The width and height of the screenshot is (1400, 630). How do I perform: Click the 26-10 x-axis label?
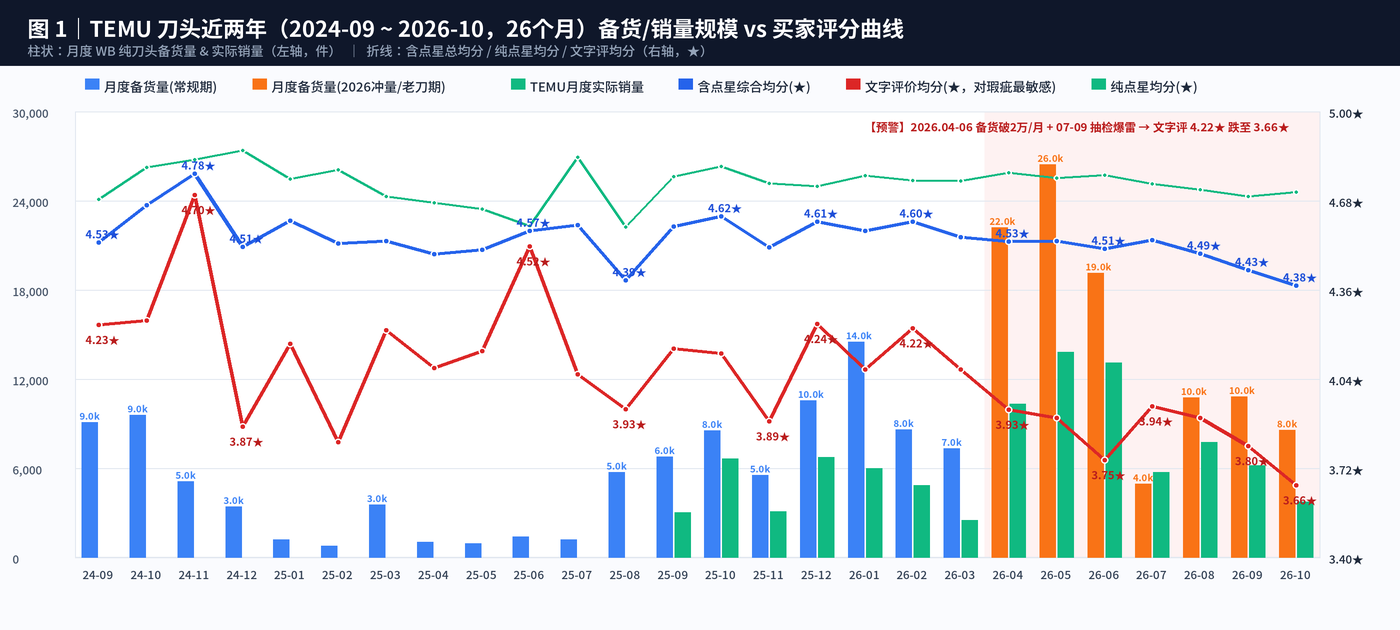tap(1296, 575)
